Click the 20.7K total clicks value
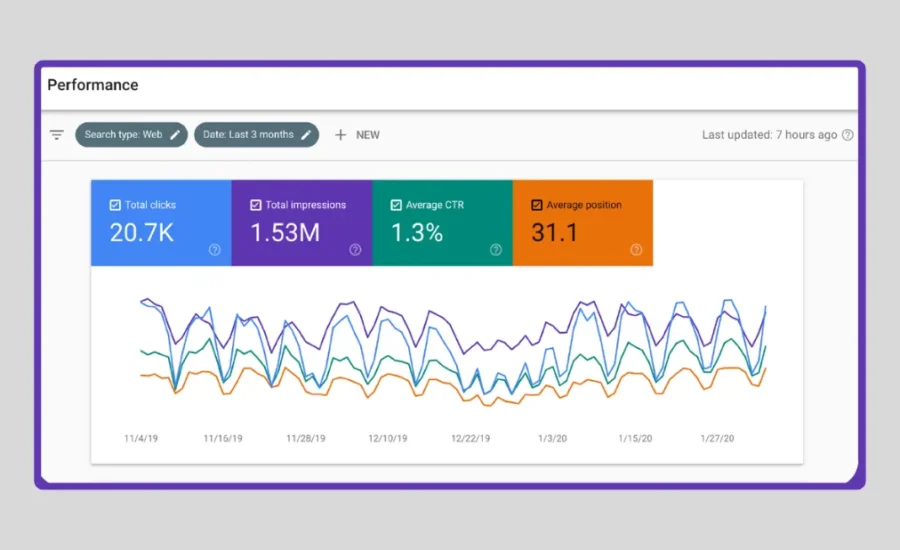Screen dimensions: 900x550 coord(143,233)
